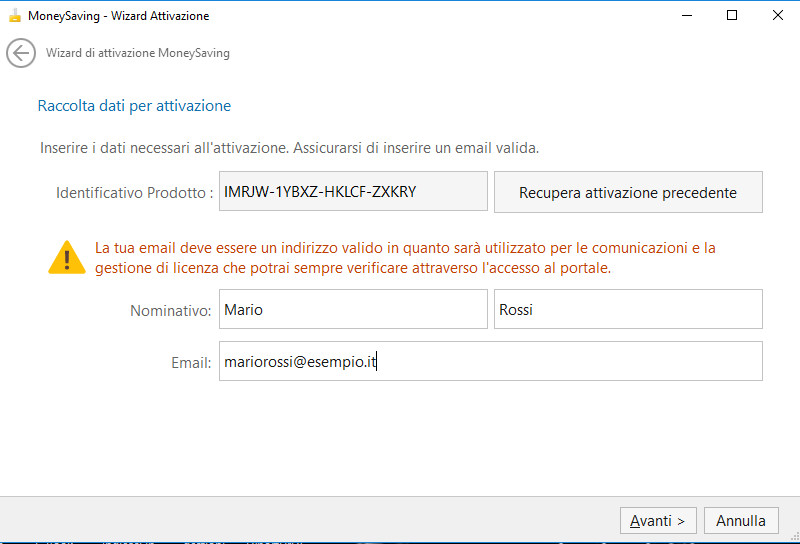Screen dimensions: 800x544
Task: Proceed with the Avanti > button
Action: [658, 521]
